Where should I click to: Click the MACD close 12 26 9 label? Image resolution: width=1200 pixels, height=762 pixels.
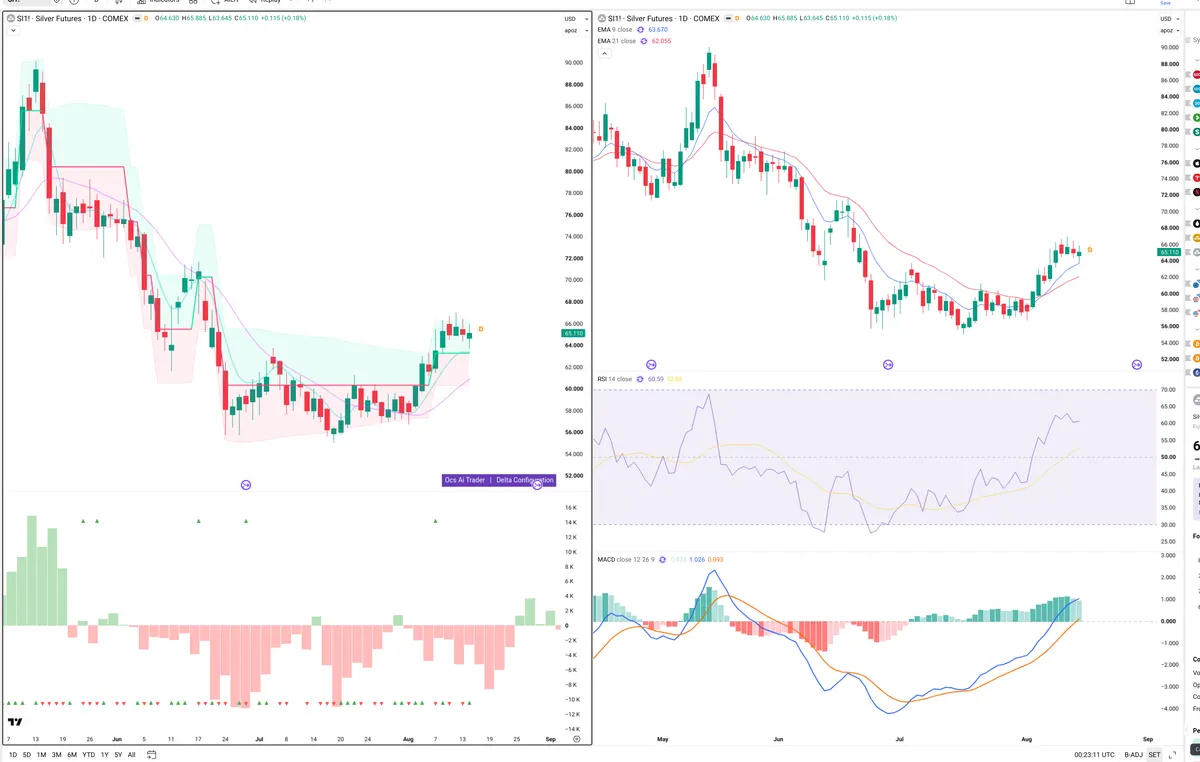point(625,559)
